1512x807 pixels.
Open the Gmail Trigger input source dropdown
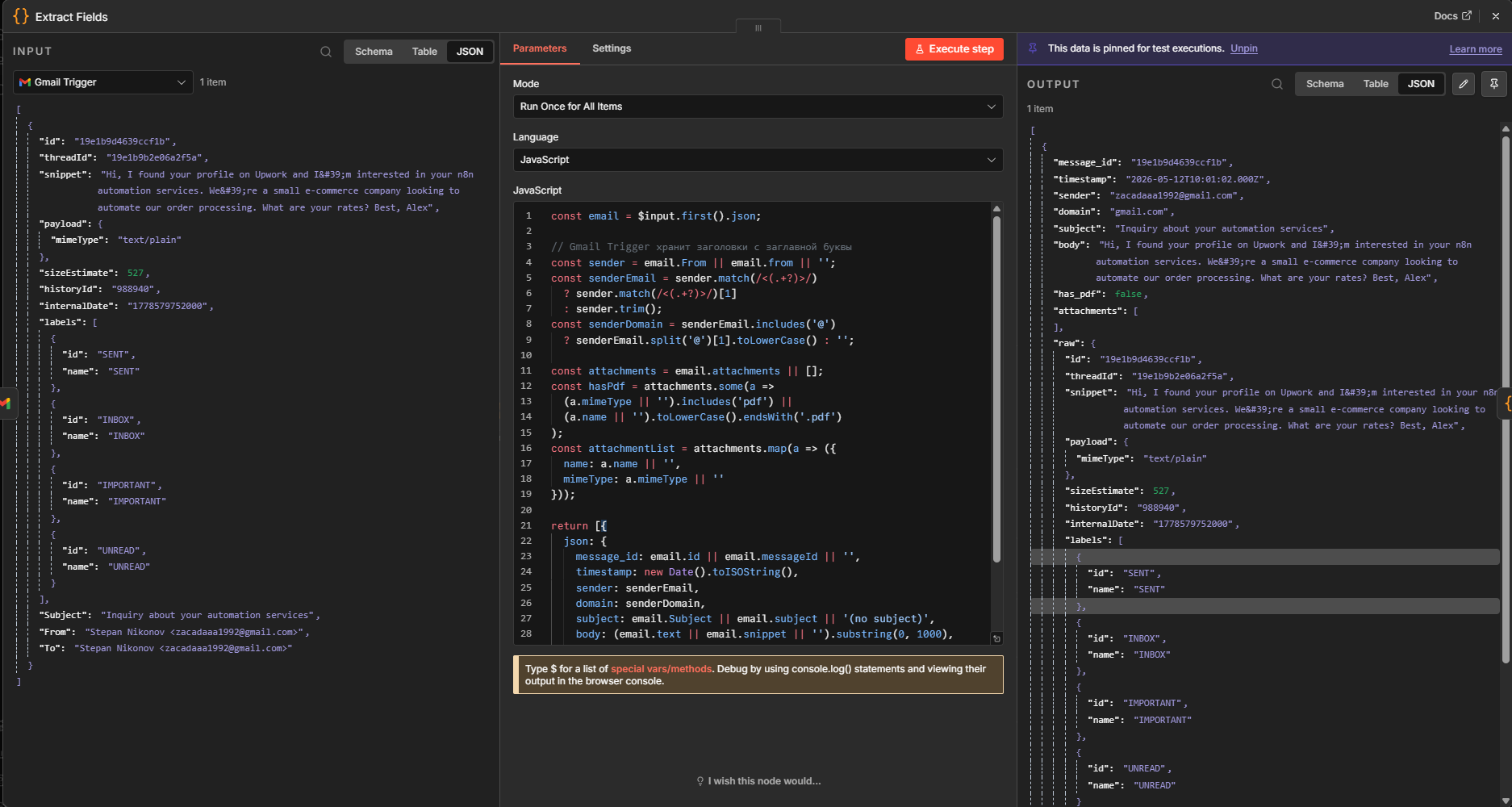pos(103,82)
